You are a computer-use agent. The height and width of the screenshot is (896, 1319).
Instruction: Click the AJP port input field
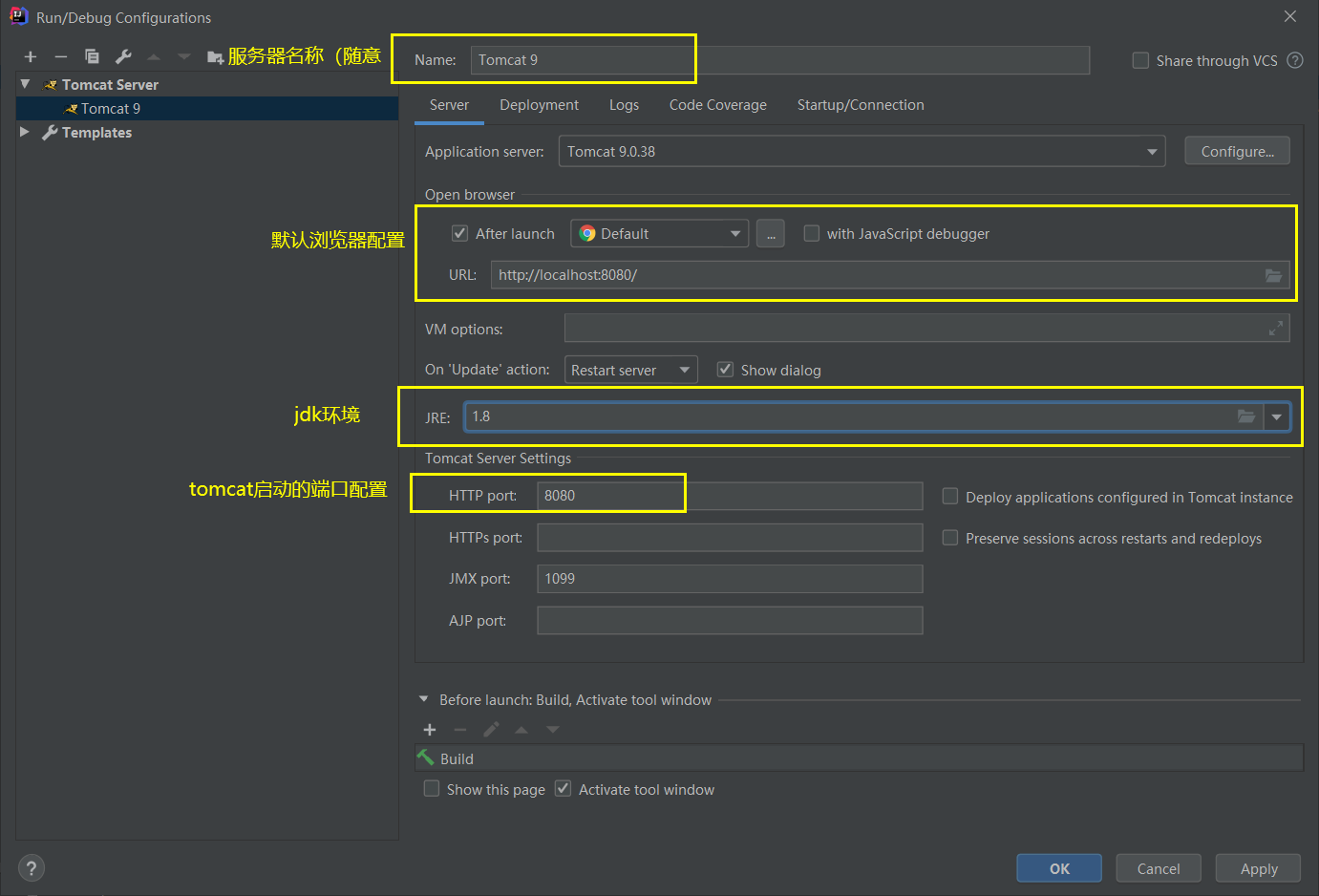[730, 620]
